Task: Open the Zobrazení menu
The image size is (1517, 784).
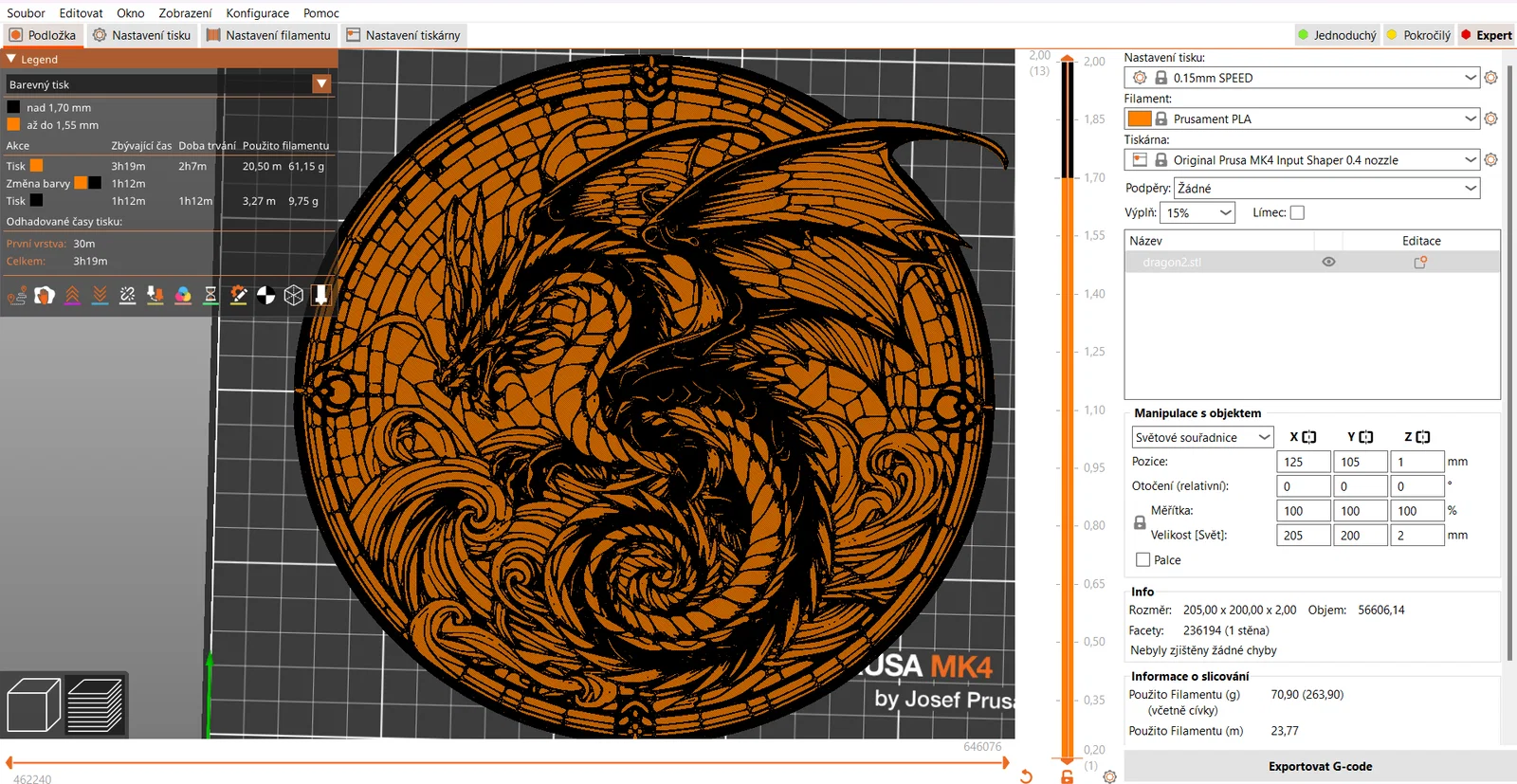Action: (185, 13)
